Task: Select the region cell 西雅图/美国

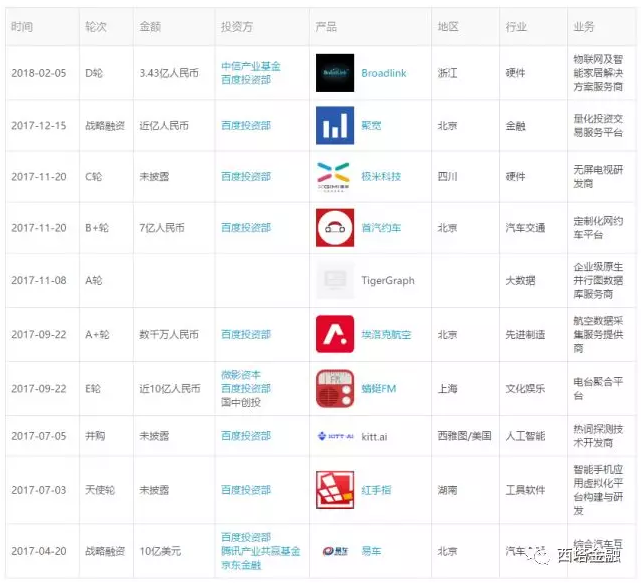Action: [464, 436]
